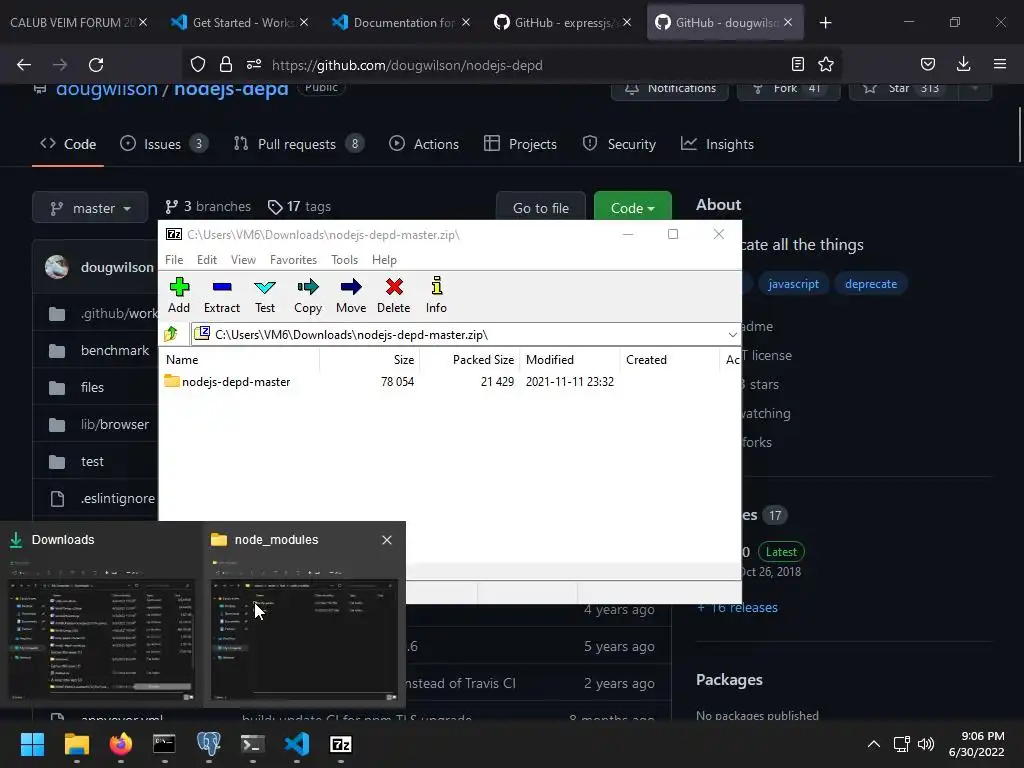Select the nodejs-depd-master folder row
The height and width of the screenshot is (768, 1024).
pyautogui.click(x=389, y=381)
